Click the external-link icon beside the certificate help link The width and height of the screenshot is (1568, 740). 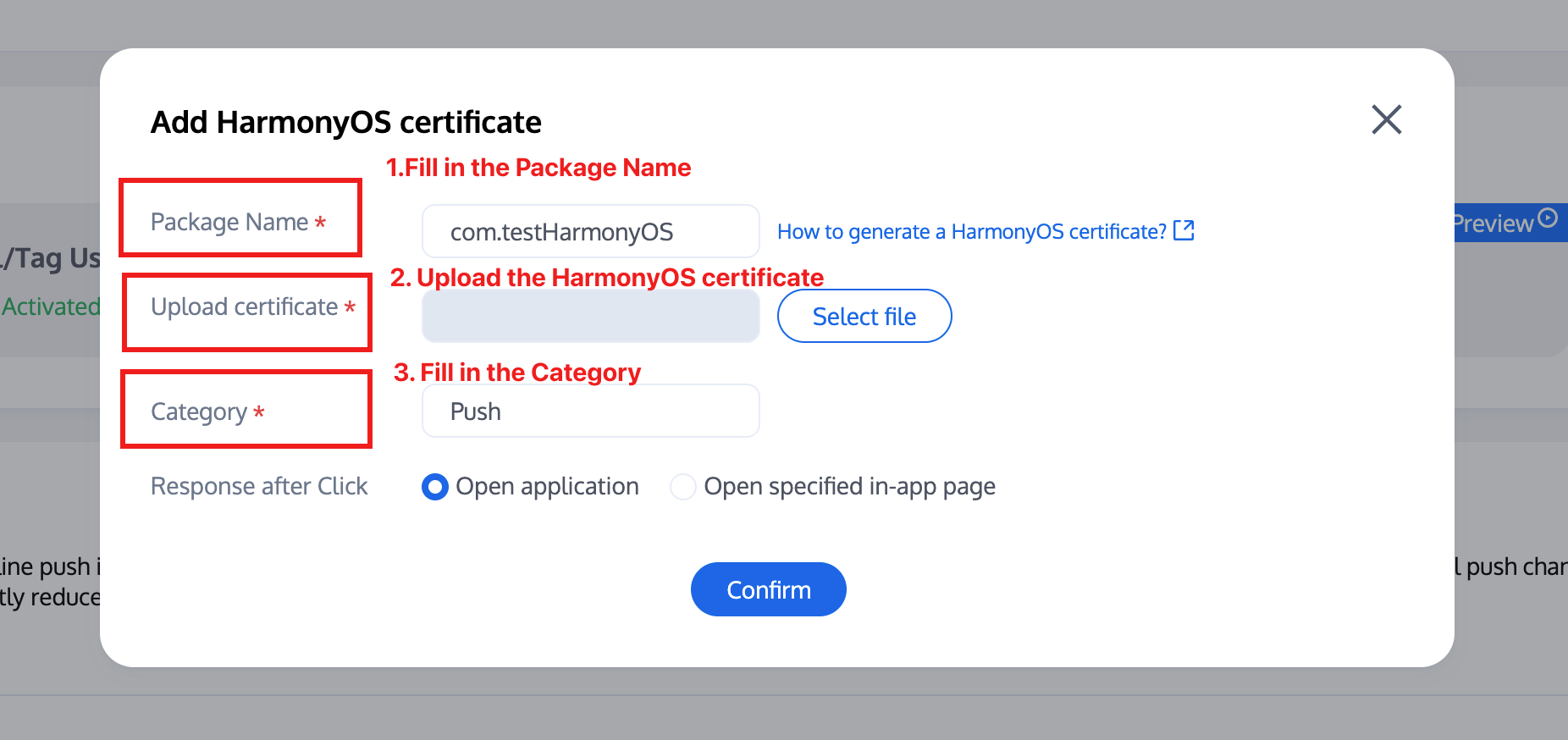tap(1184, 230)
